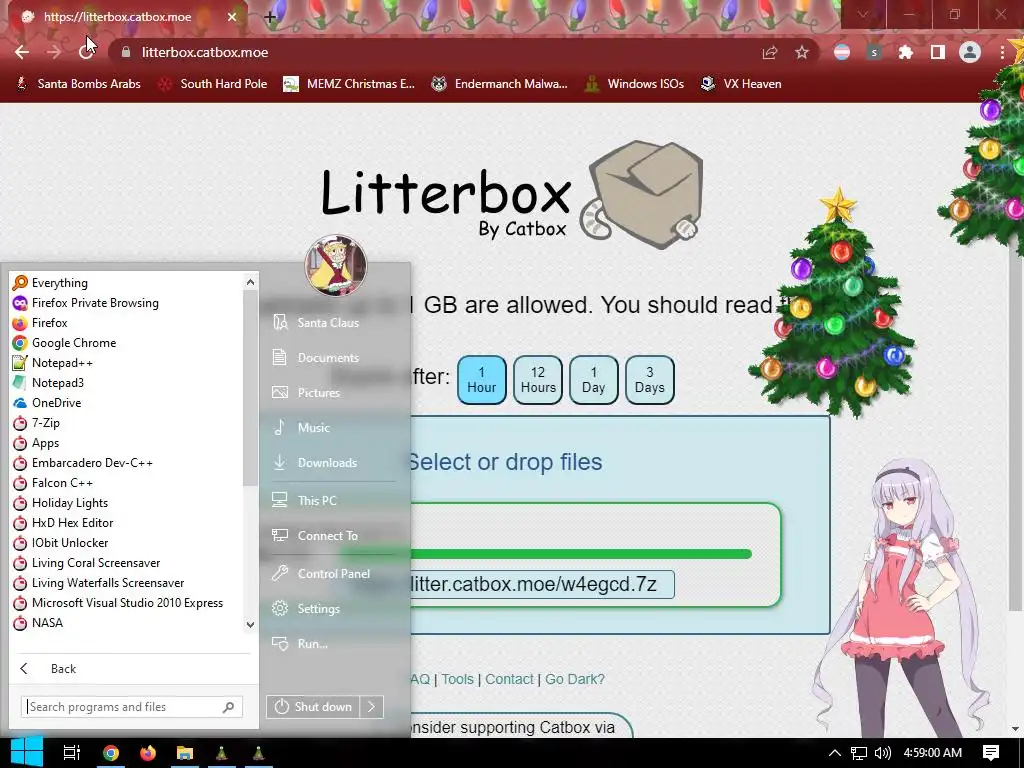Open the MEMZ Christmas bookmark

point(349,84)
